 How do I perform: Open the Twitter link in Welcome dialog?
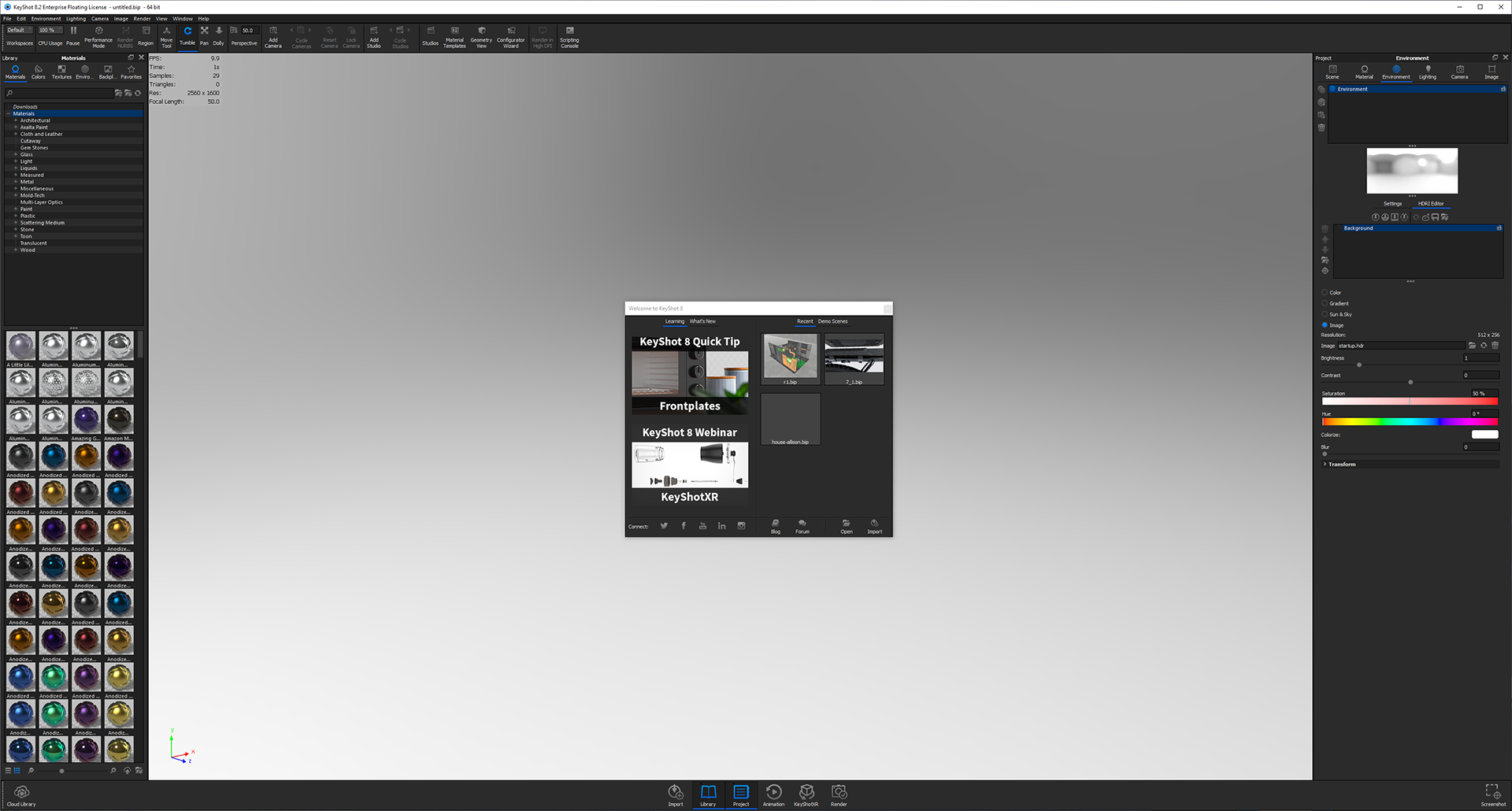[x=664, y=526]
